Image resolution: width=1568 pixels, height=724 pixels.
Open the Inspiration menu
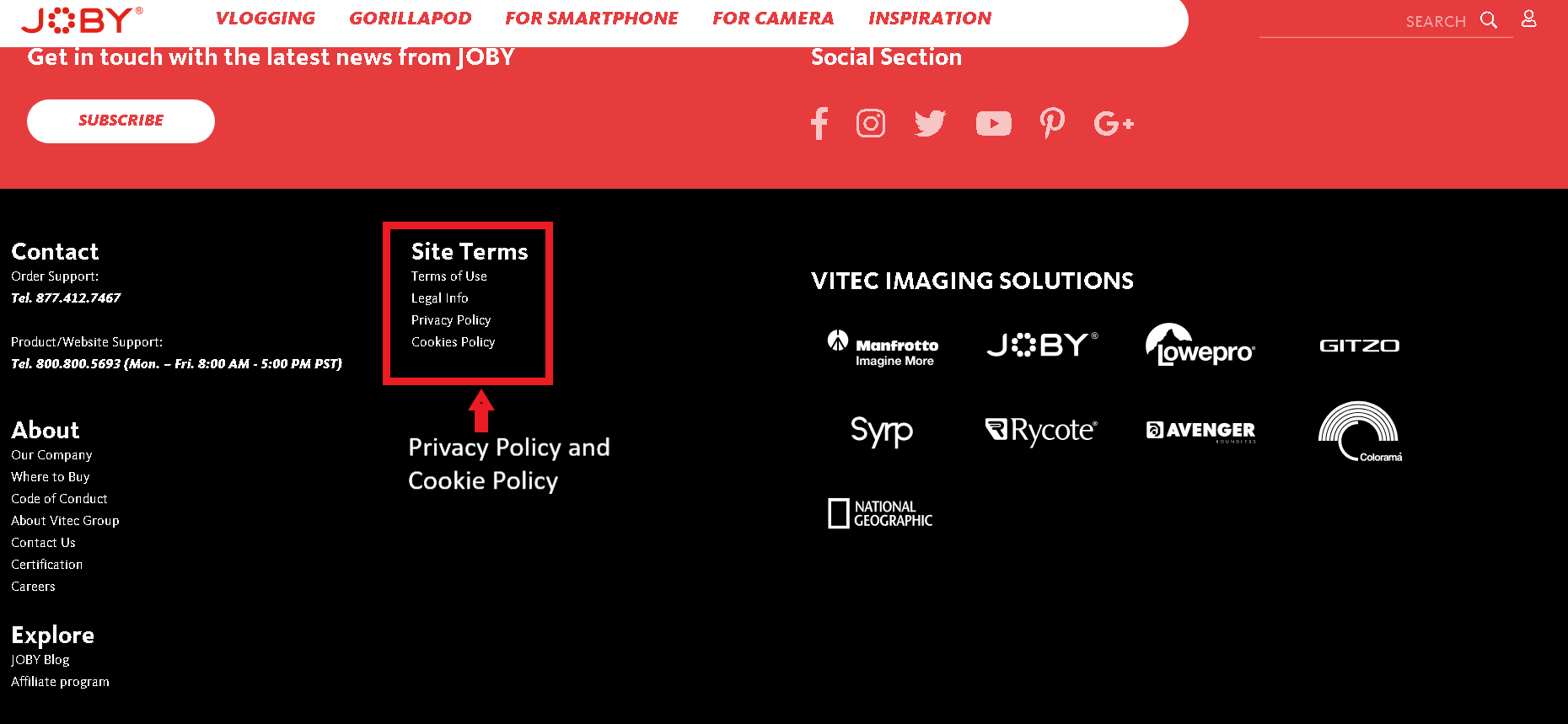point(930,19)
